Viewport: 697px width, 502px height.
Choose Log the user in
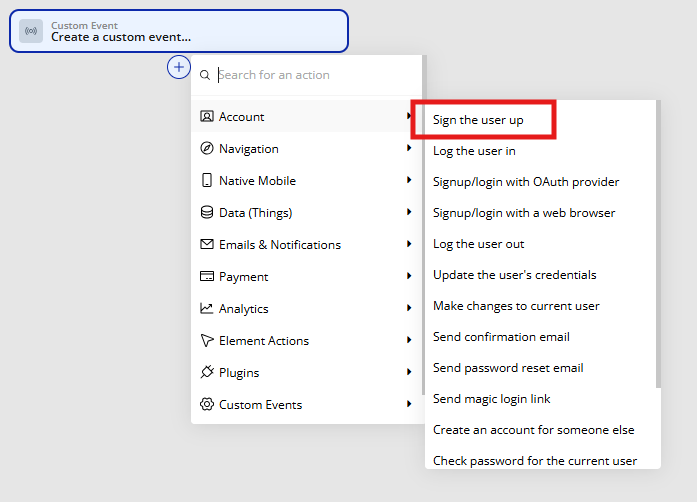(x=474, y=151)
